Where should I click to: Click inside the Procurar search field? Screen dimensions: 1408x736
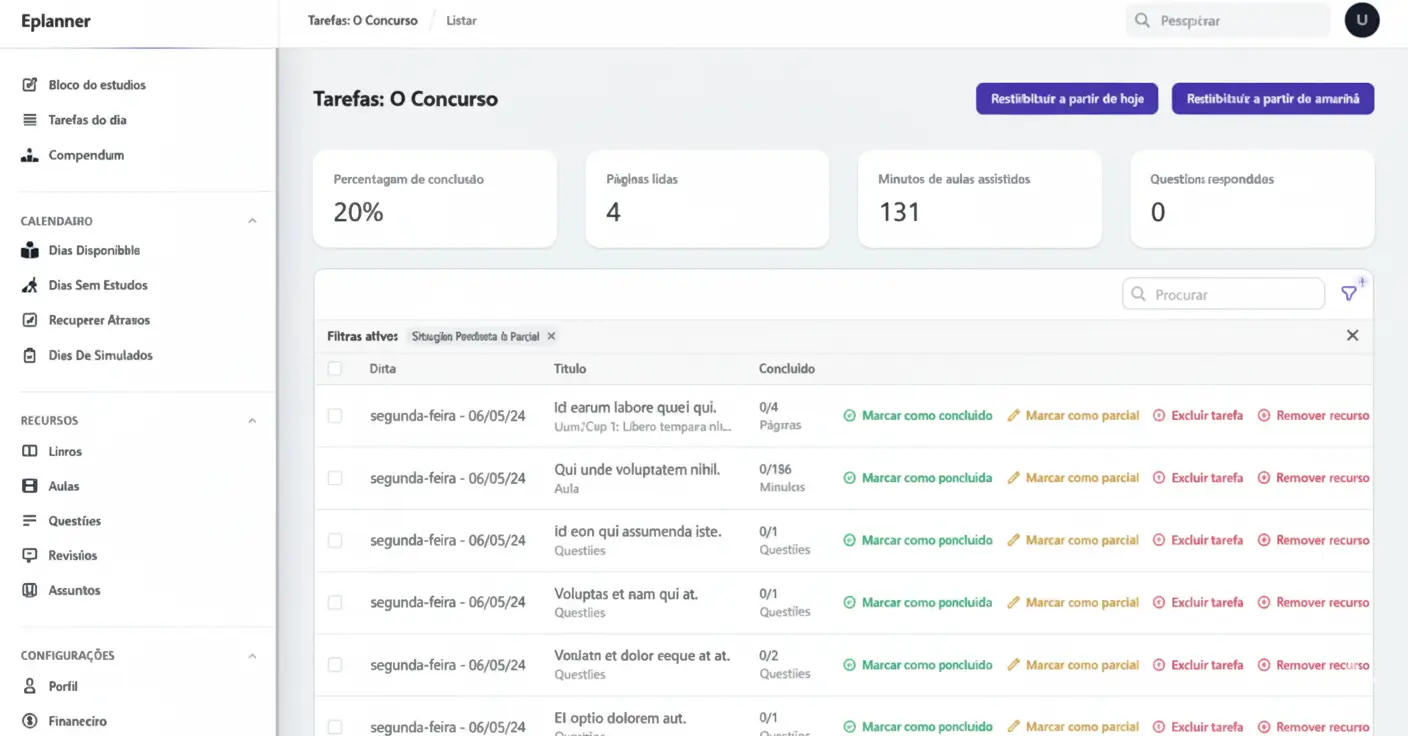[1222, 293]
